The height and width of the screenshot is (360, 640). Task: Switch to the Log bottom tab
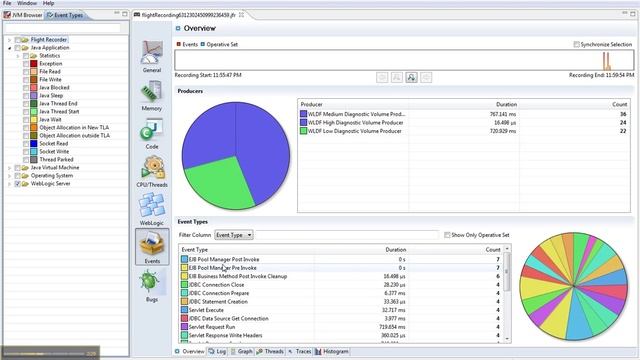click(x=217, y=351)
